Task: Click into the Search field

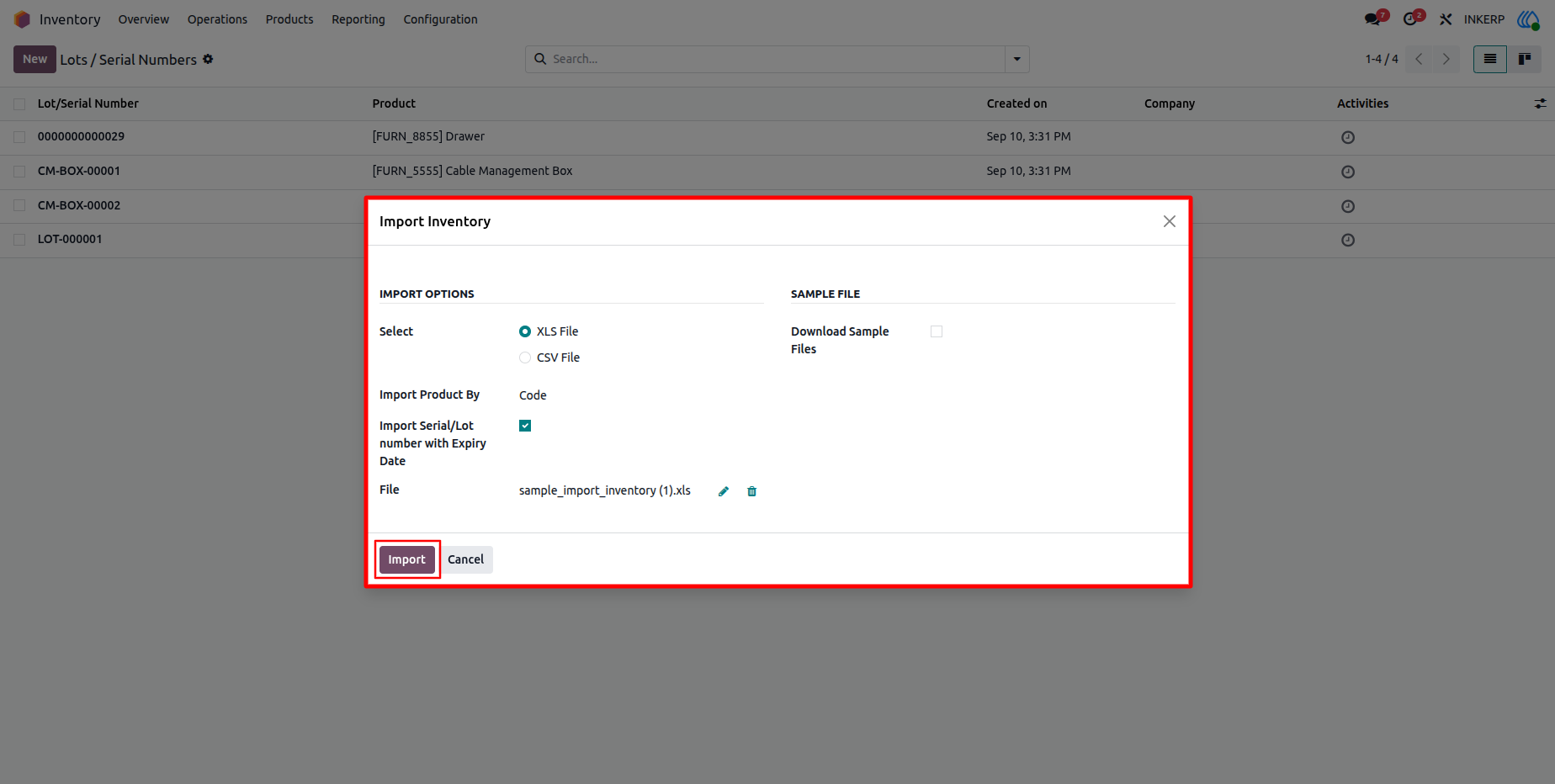Action: pyautogui.click(x=774, y=59)
